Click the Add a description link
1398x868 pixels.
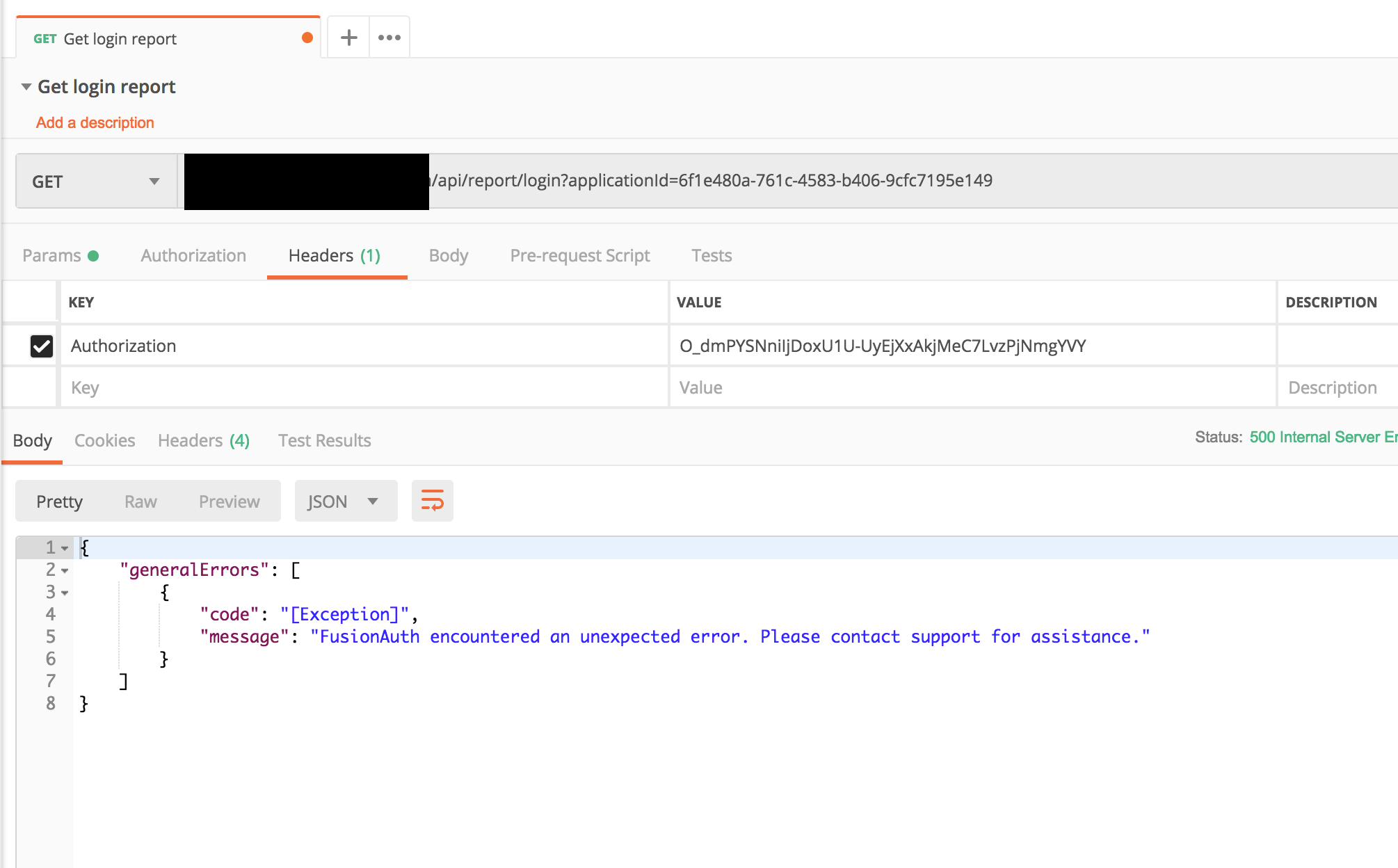[95, 122]
